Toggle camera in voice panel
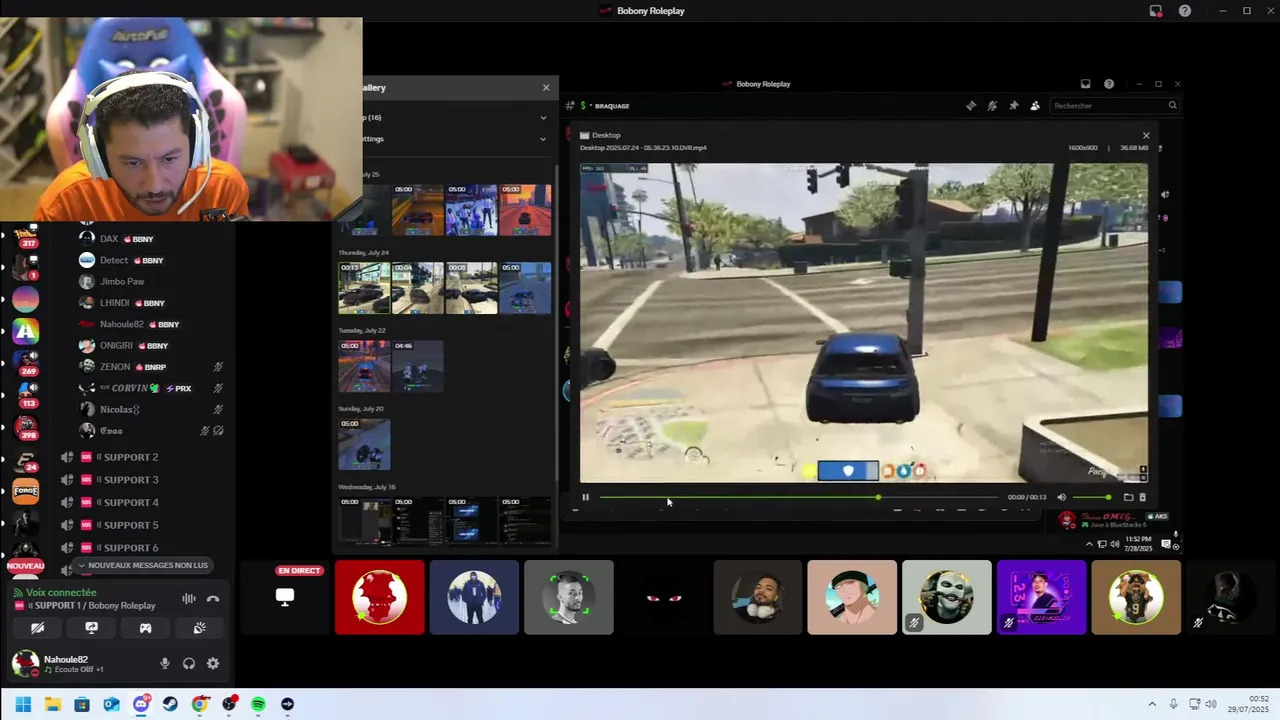The image size is (1280, 720). (x=37, y=628)
